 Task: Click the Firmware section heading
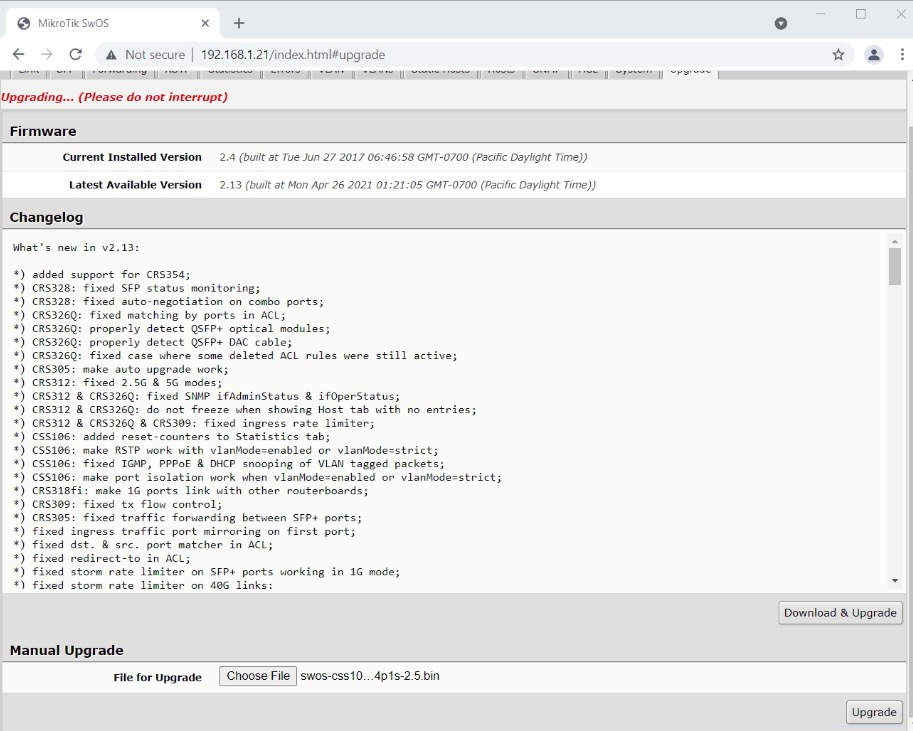tap(43, 131)
